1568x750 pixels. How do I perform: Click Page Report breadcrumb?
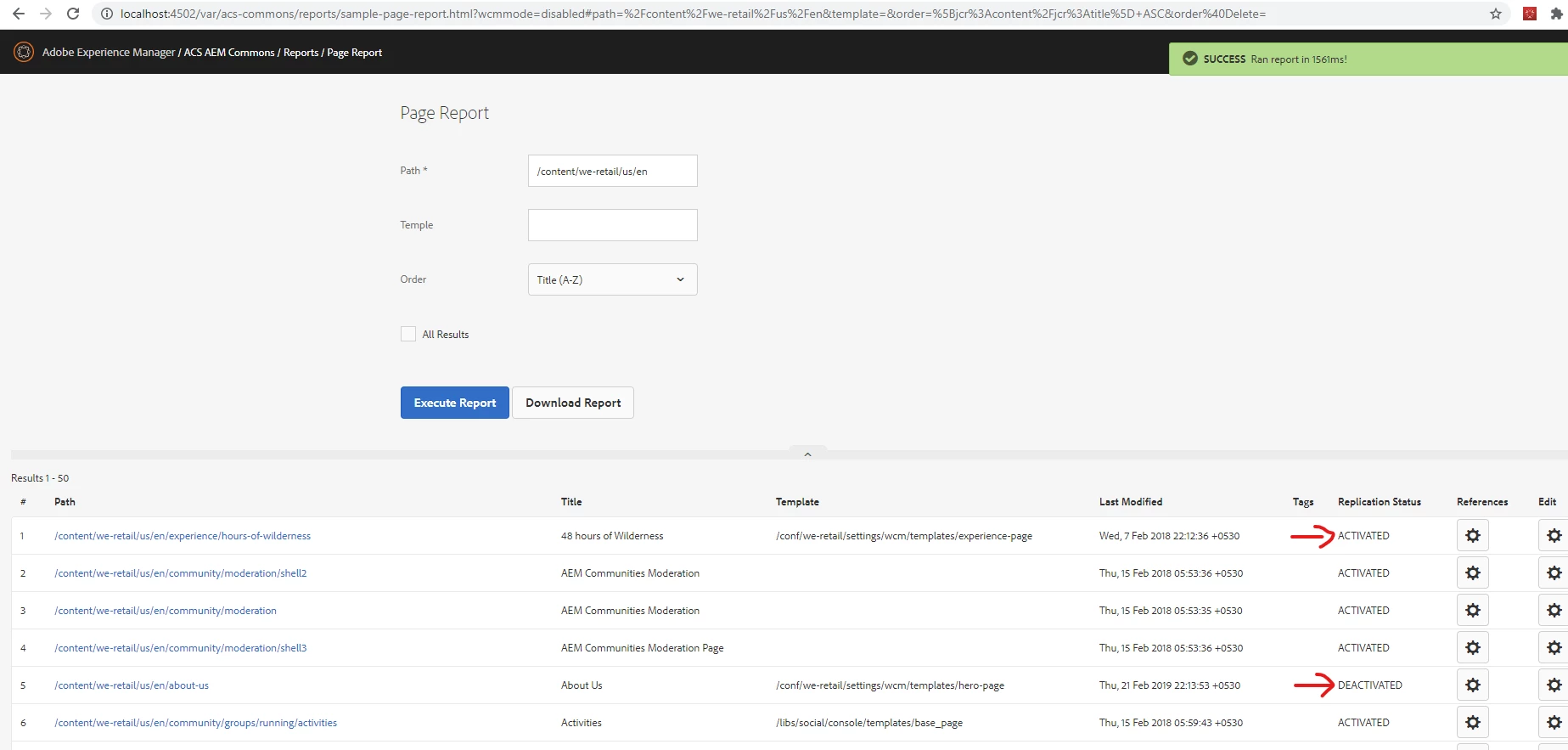tap(354, 53)
